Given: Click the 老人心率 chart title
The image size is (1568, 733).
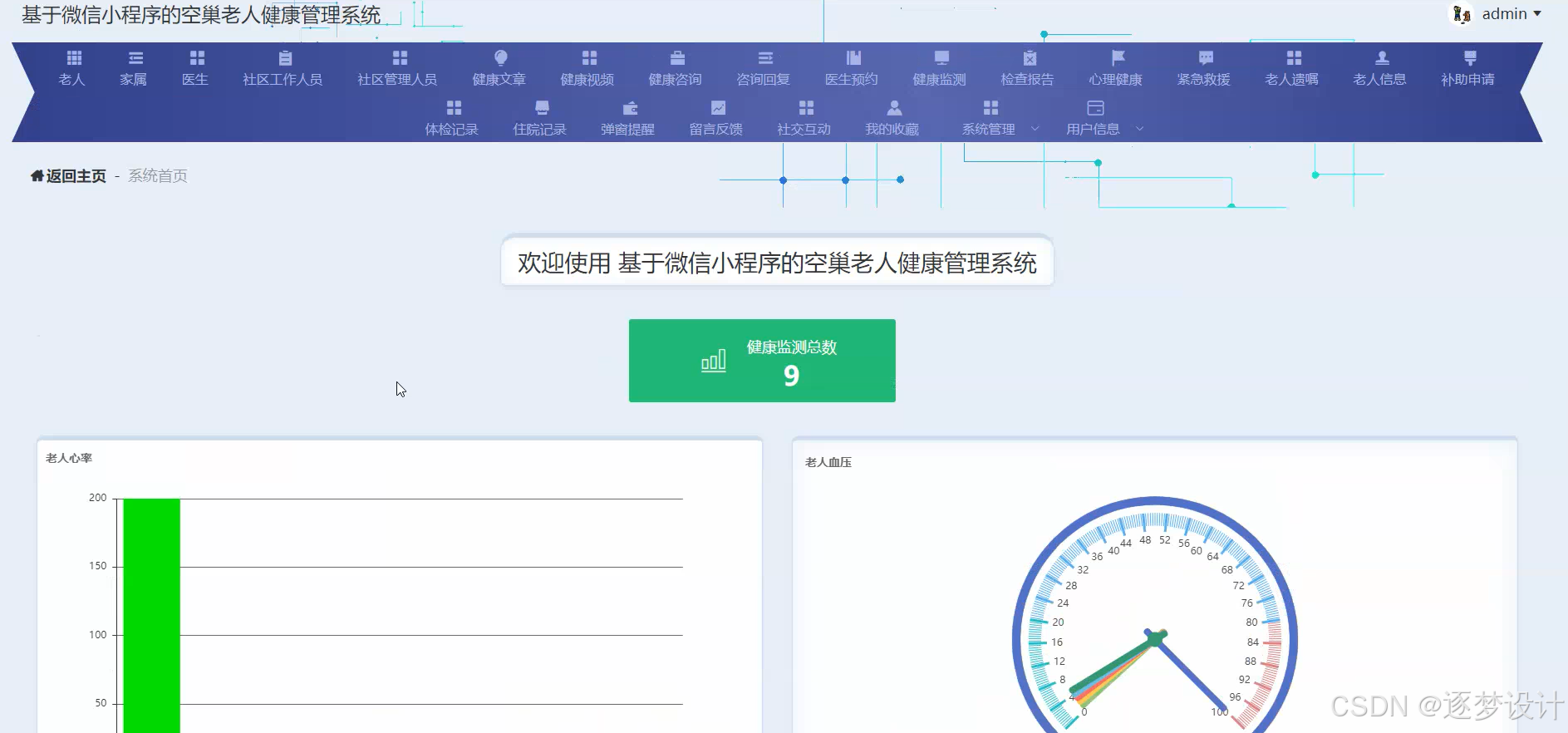Looking at the screenshot, I should 69,458.
